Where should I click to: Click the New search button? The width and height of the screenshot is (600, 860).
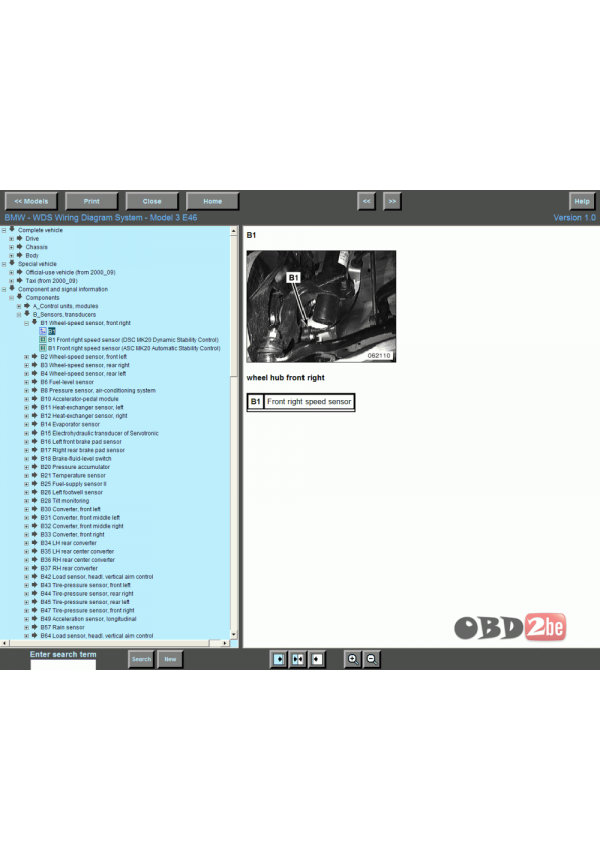171,659
